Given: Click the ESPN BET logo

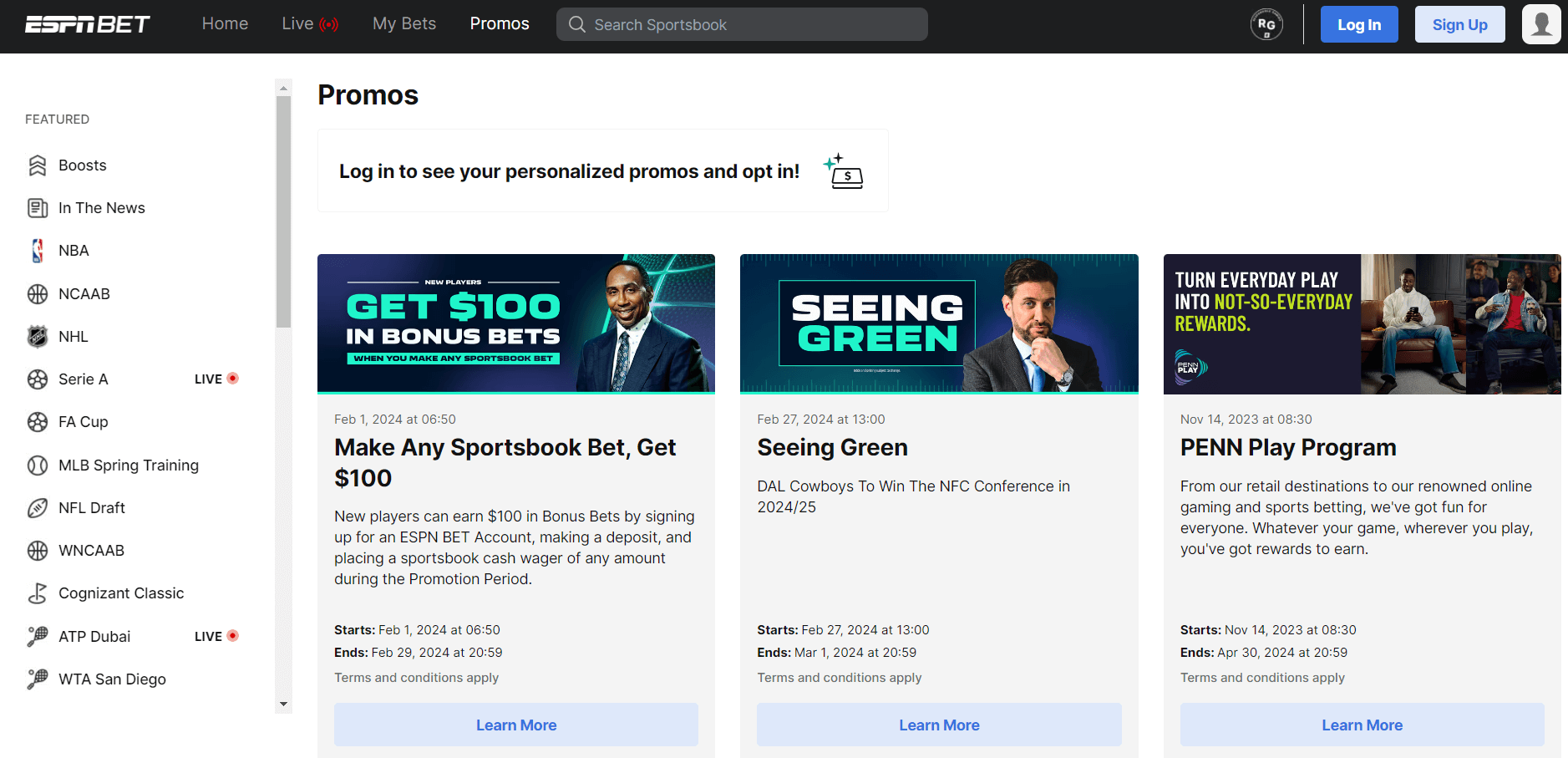Looking at the screenshot, I should [87, 24].
